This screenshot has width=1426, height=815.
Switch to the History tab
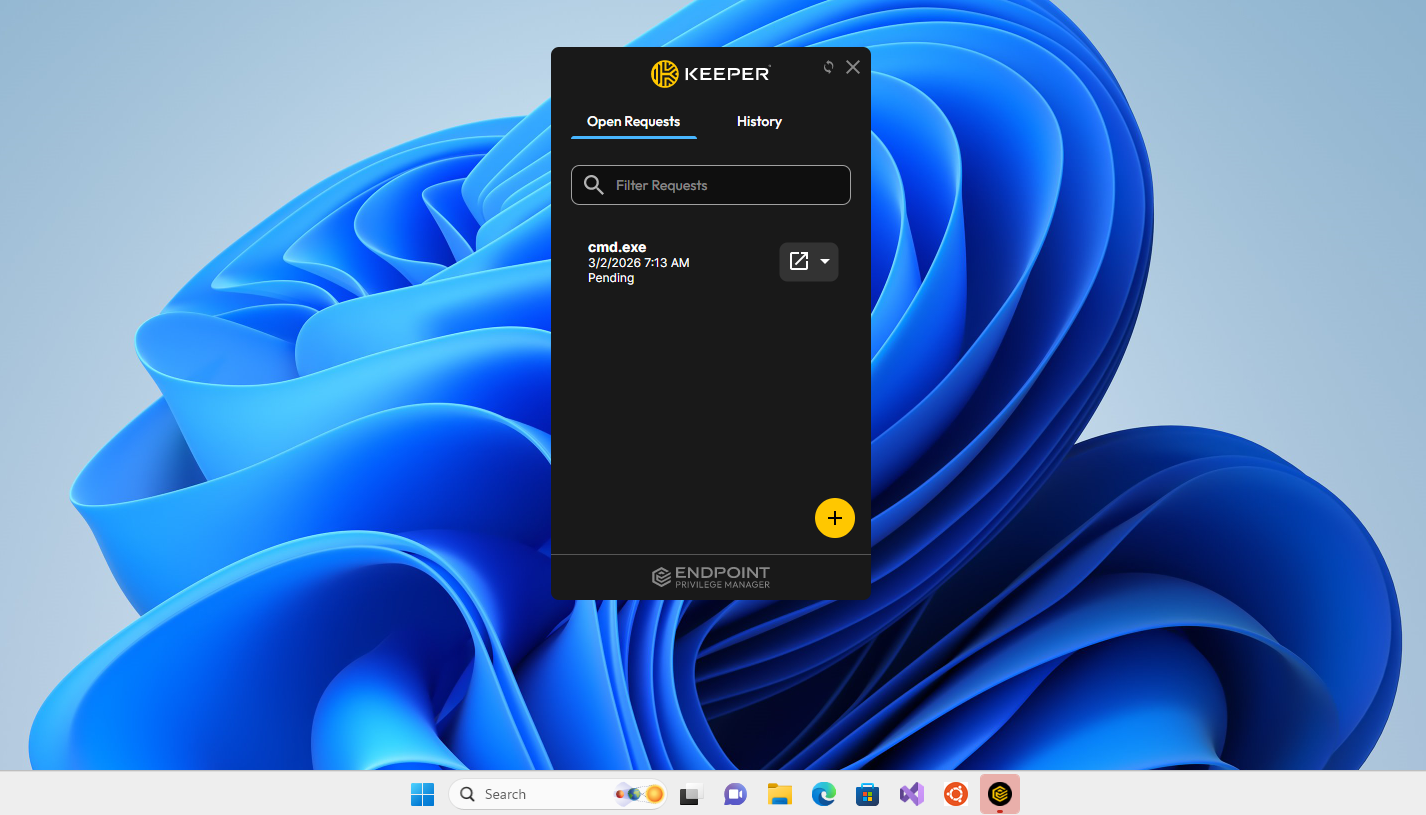point(759,122)
